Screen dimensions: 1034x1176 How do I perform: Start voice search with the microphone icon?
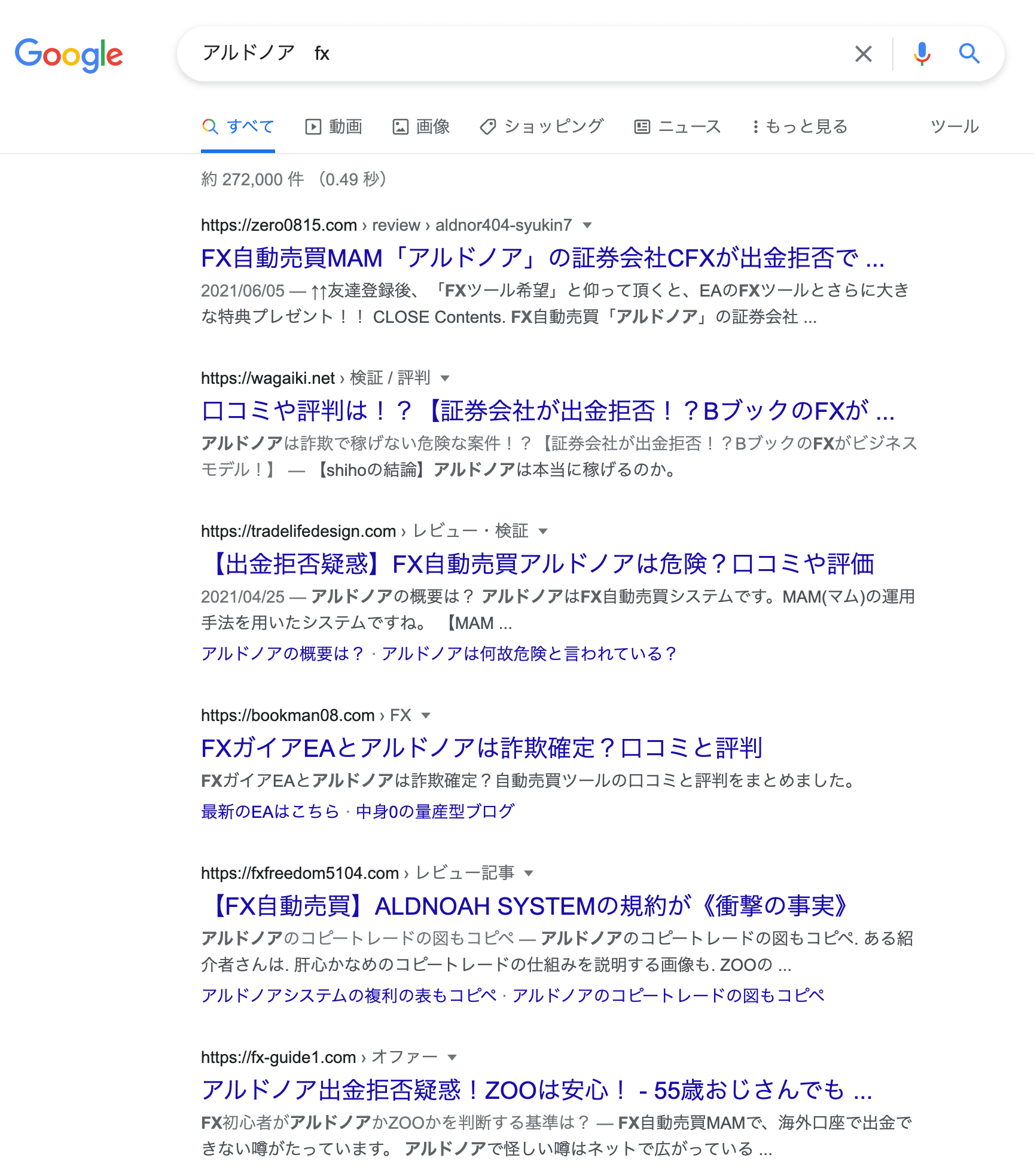(922, 54)
